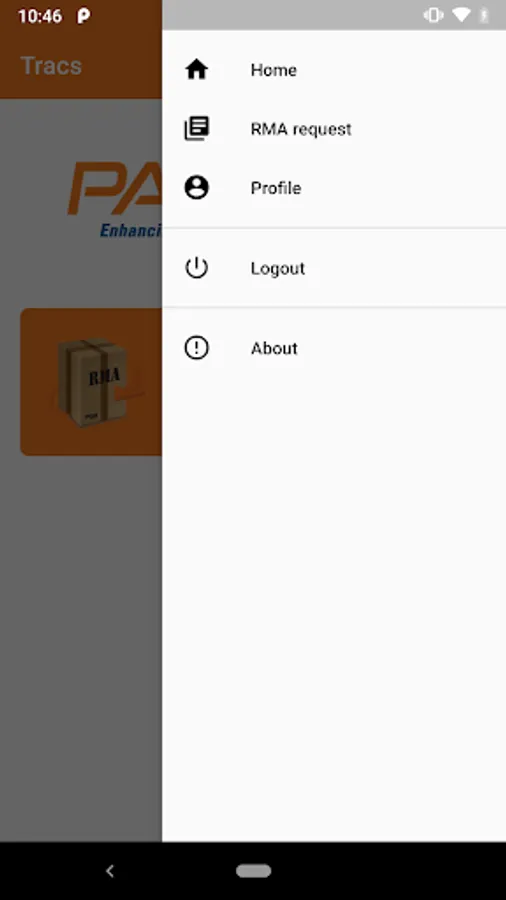Open the Profile menu item

pos(334,188)
